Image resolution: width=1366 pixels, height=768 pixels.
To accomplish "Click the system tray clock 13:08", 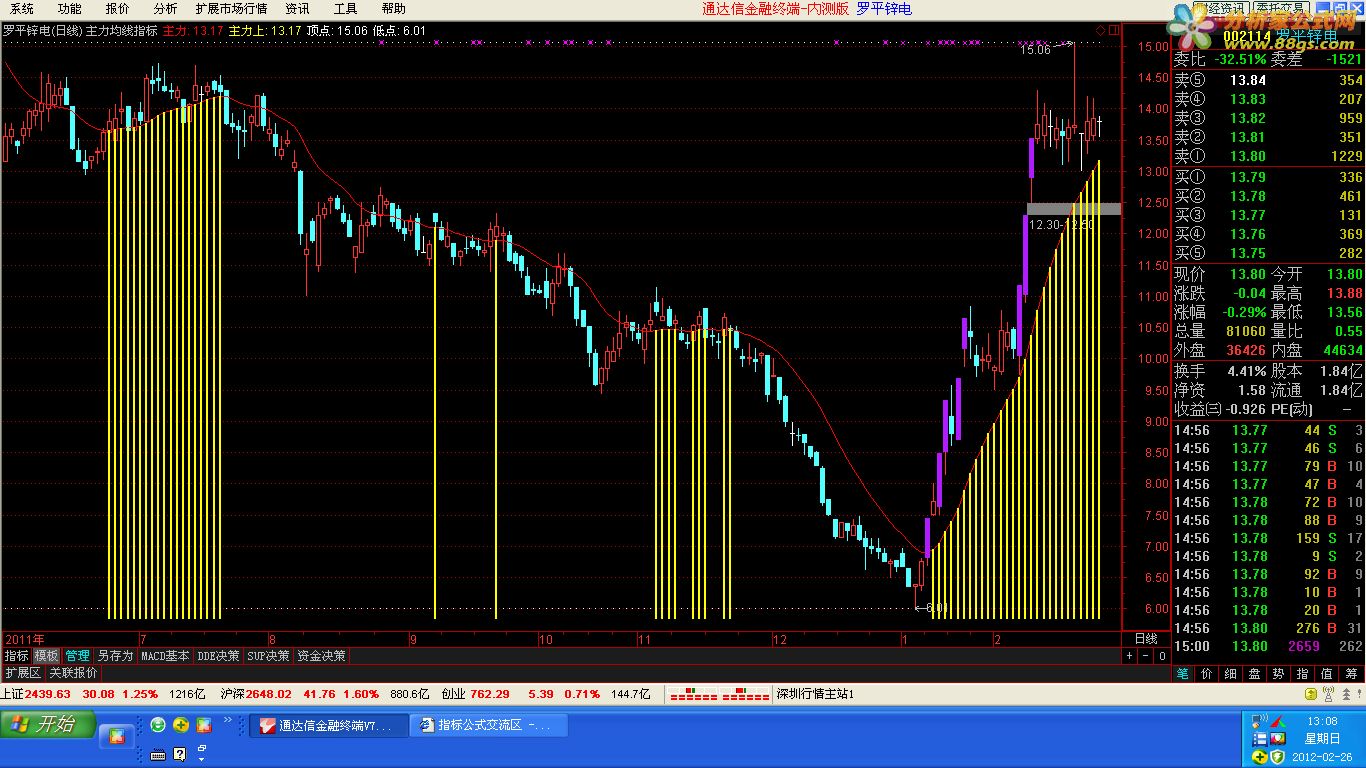I will (1321, 721).
